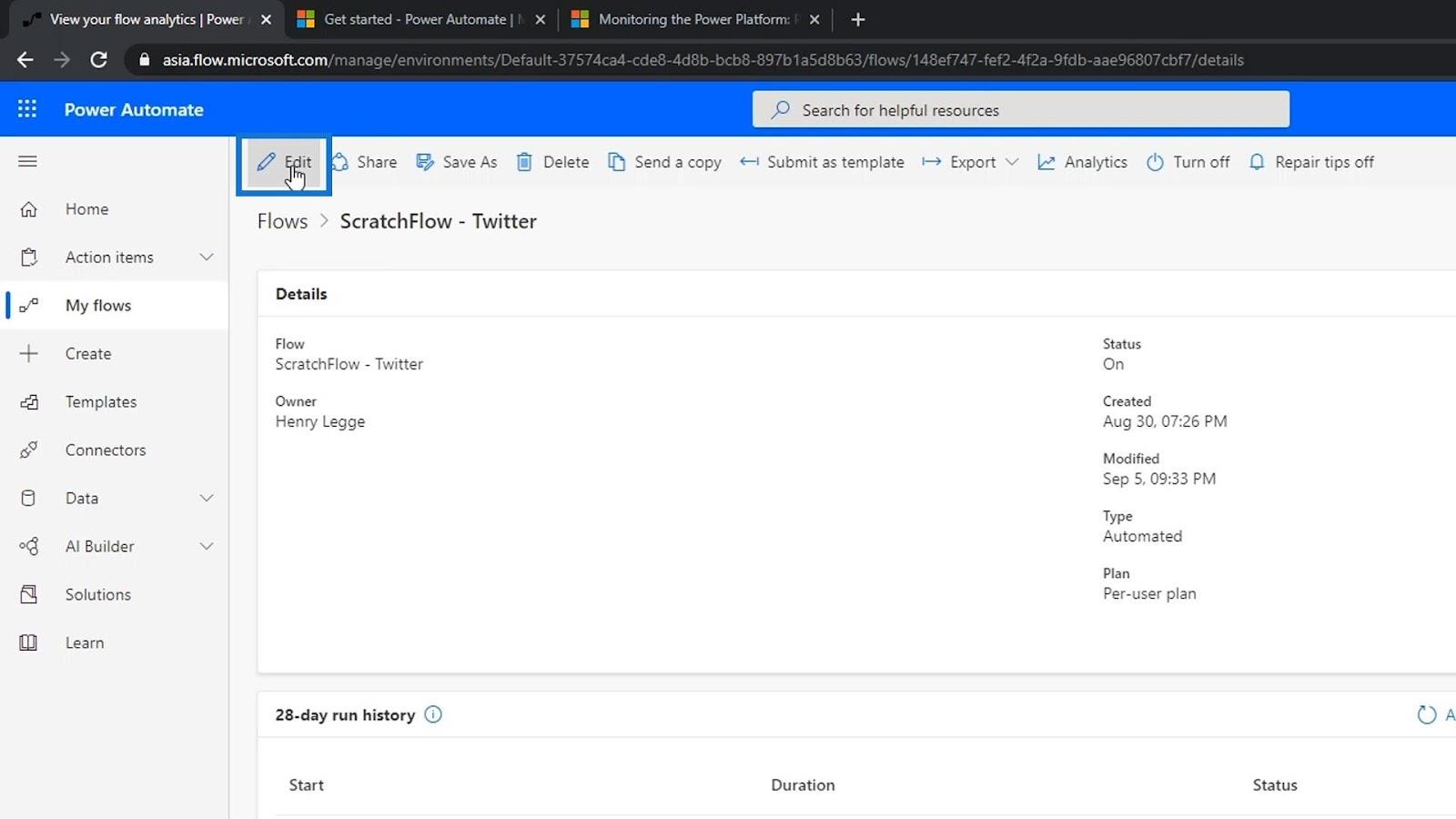Close the Monitoring the Power Platform tab
The height and width of the screenshot is (819, 1456).
[814, 19]
